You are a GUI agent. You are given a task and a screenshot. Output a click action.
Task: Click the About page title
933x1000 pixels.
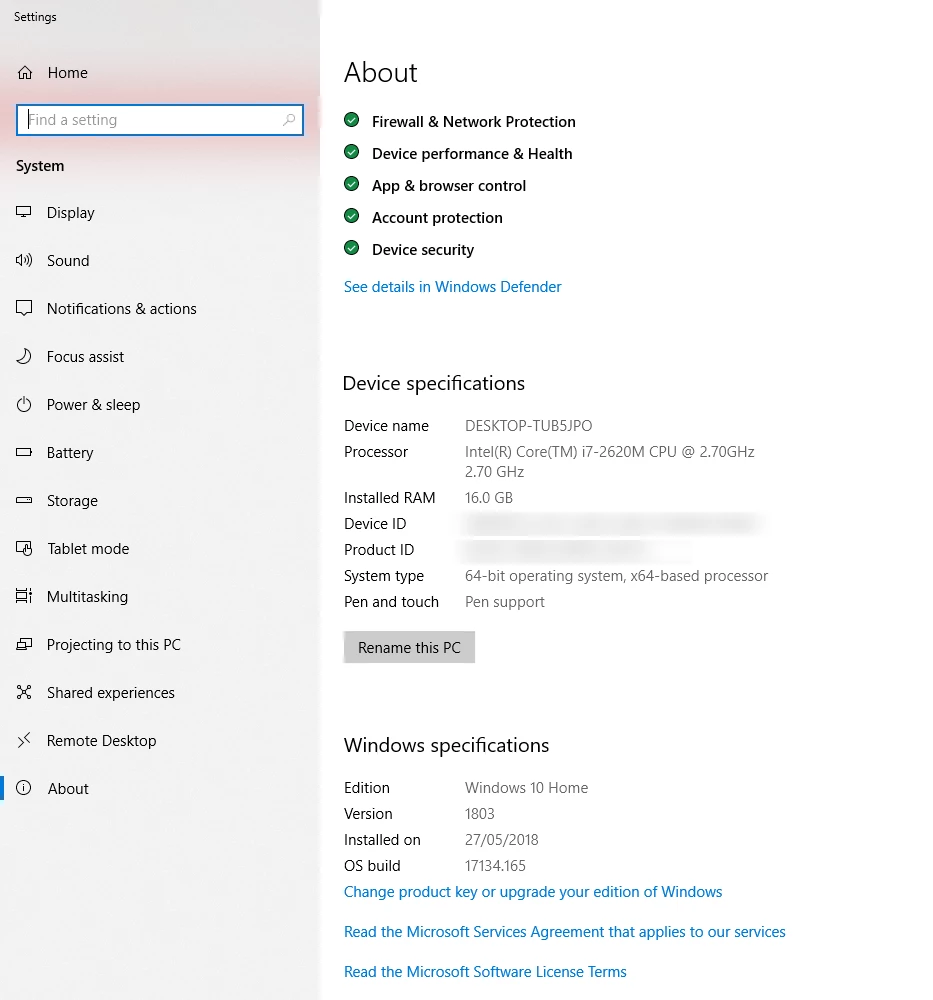(381, 73)
